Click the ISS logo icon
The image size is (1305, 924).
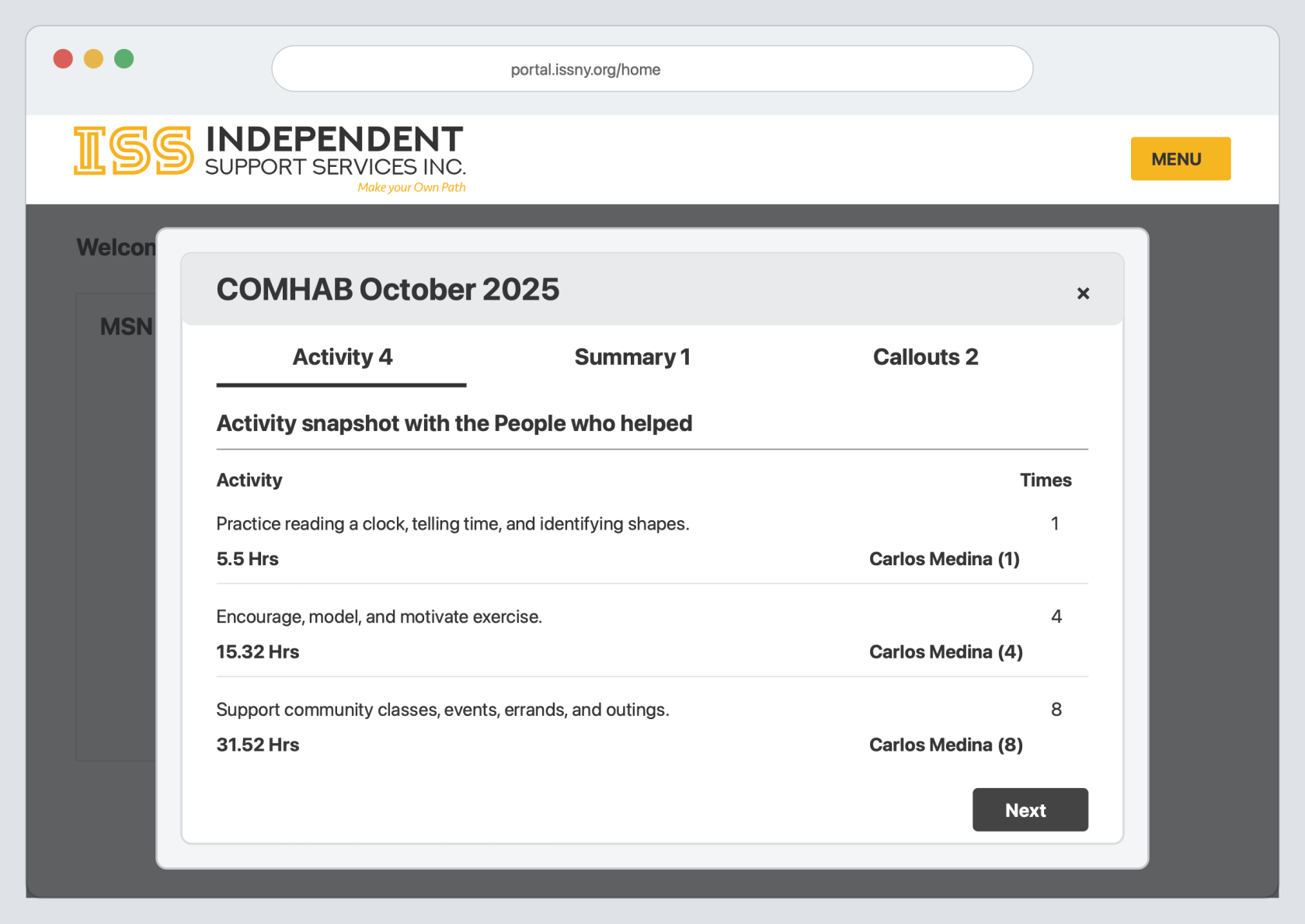tap(134, 151)
